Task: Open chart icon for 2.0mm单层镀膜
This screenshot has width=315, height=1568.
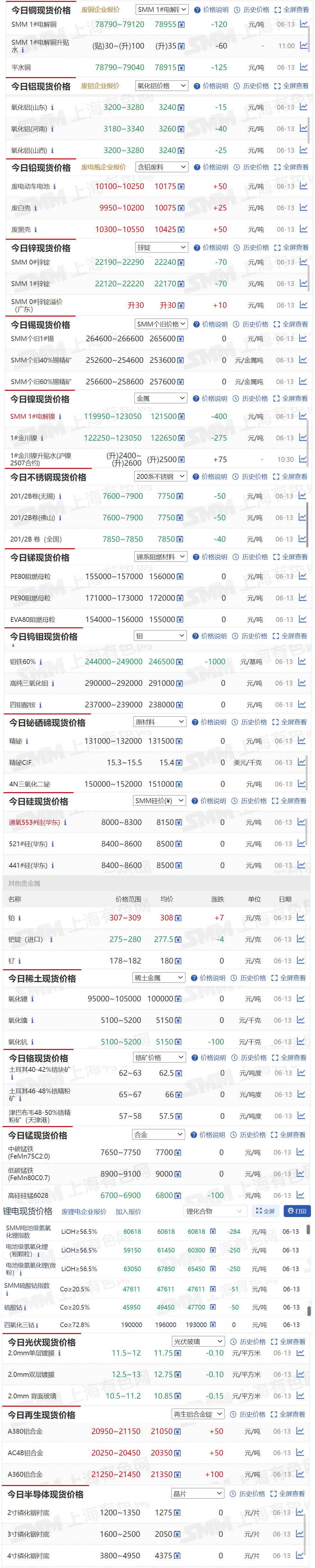Action: (x=300, y=1353)
